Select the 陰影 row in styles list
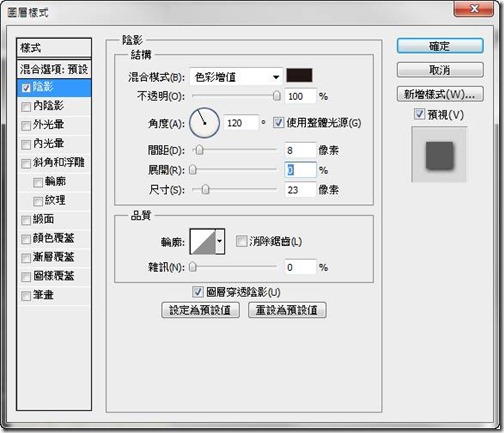The image size is (504, 433). [54, 88]
